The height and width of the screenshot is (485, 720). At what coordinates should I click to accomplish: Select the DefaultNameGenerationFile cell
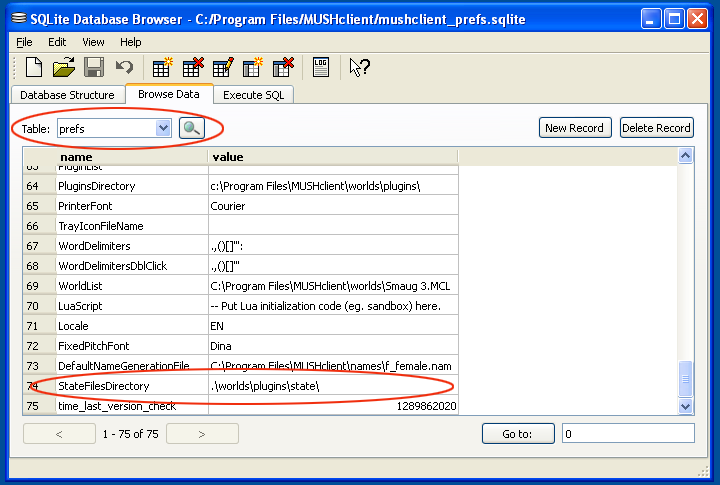[132, 366]
